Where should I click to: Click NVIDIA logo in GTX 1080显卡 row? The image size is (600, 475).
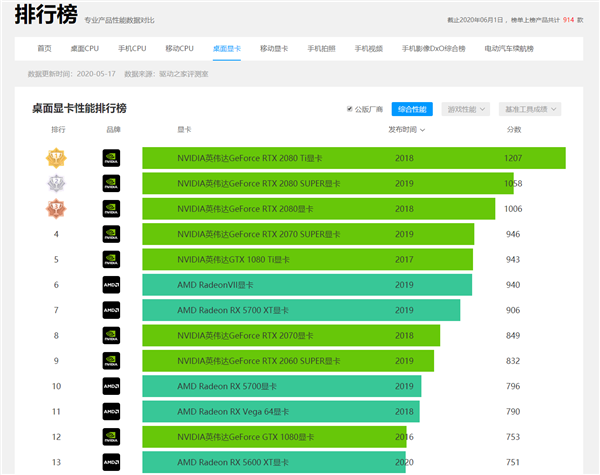point(111,437)
